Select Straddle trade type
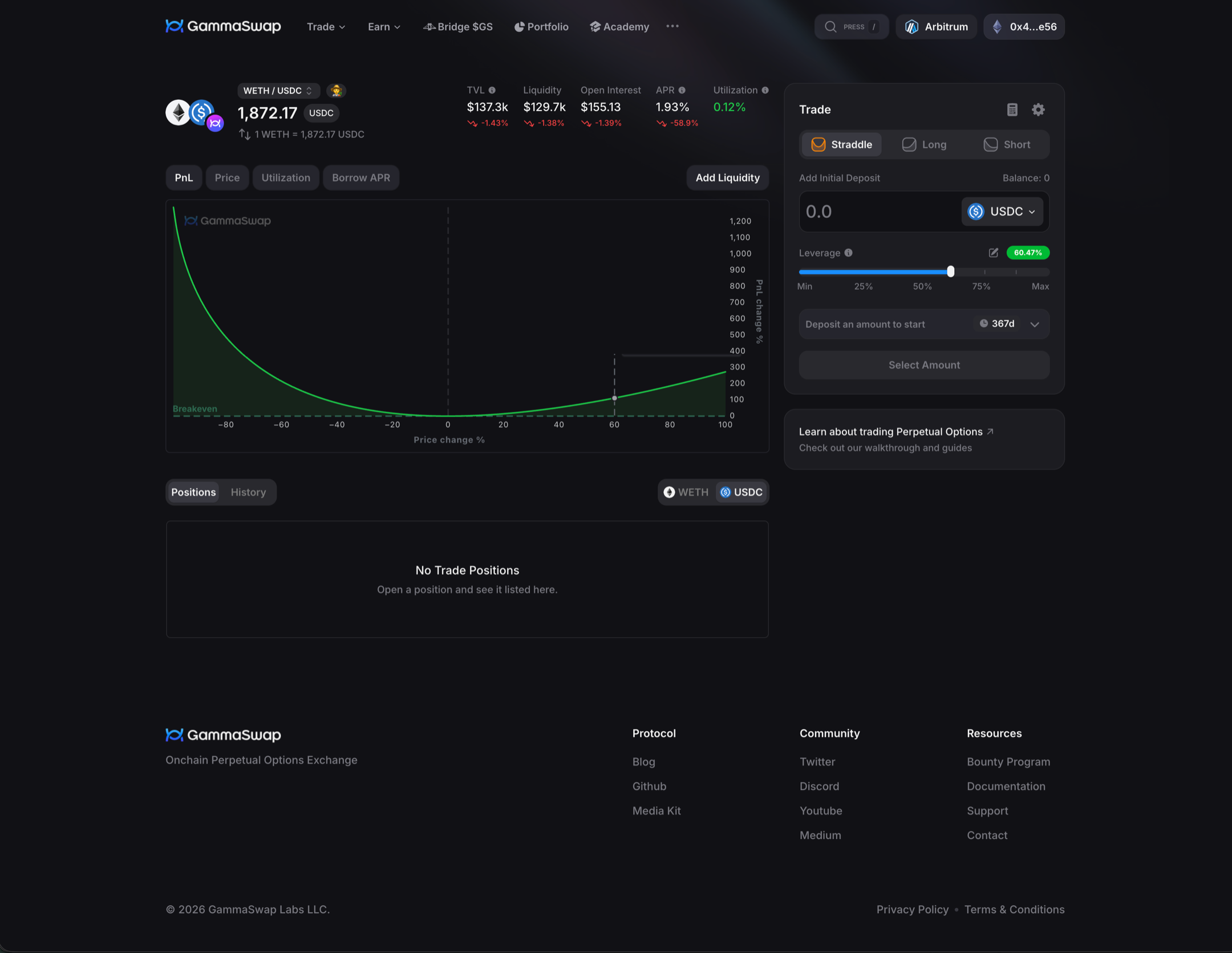The height and width of the screenshot is (953, 1232). click(841, 144)
